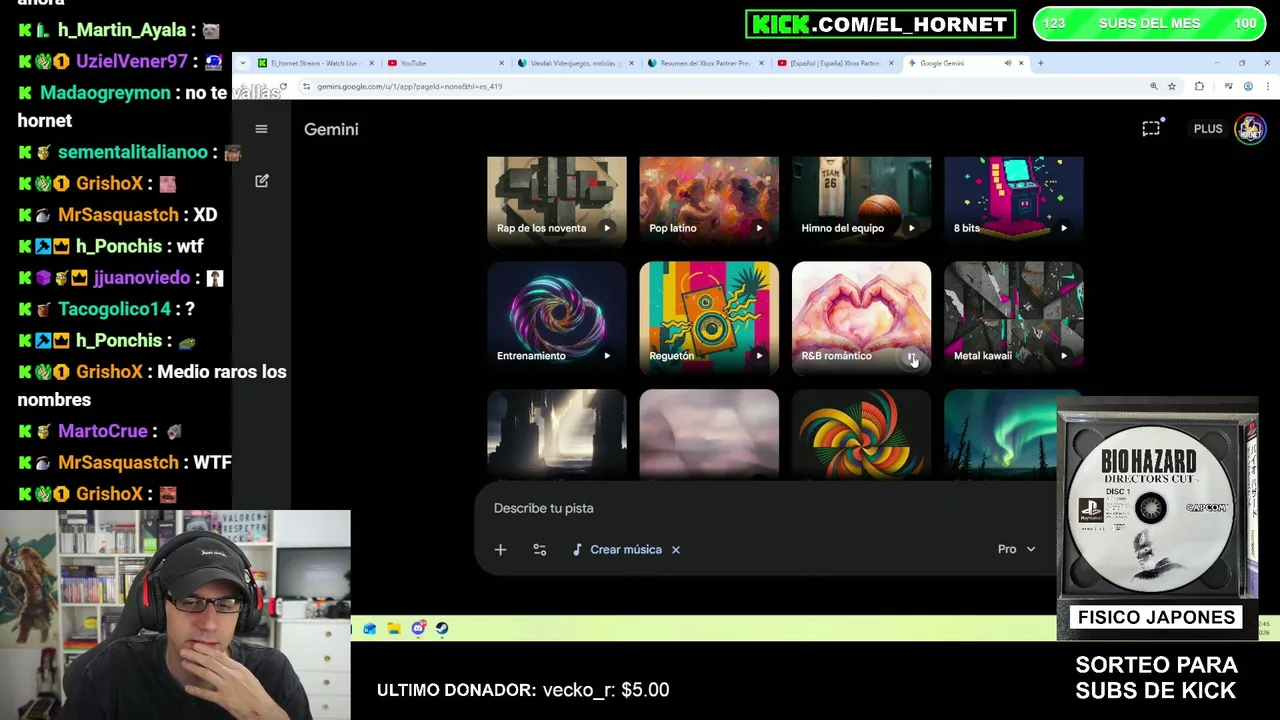Expand the Pro model dropdown

pyautogui.click(x=1016, y=549)
